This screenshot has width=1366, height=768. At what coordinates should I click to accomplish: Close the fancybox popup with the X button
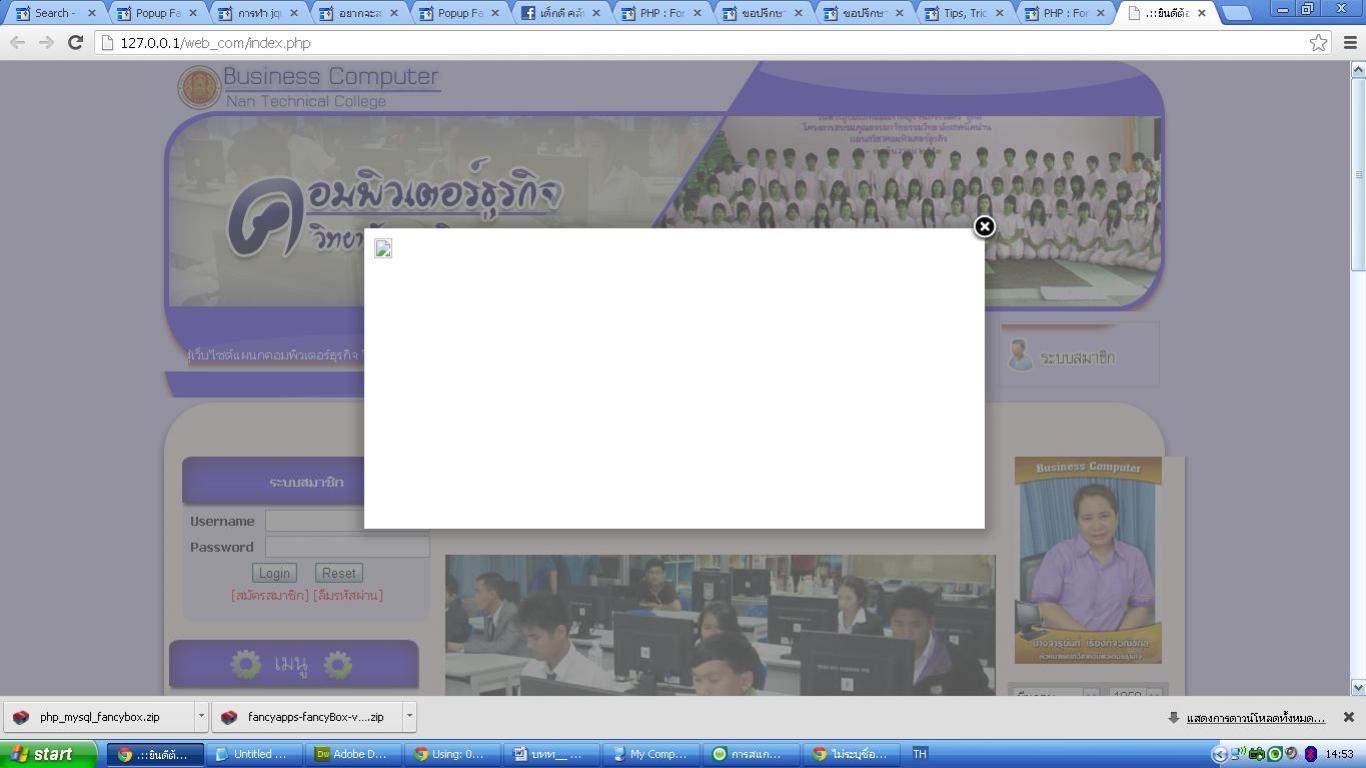pyautogui.click(x=984, y=227)
